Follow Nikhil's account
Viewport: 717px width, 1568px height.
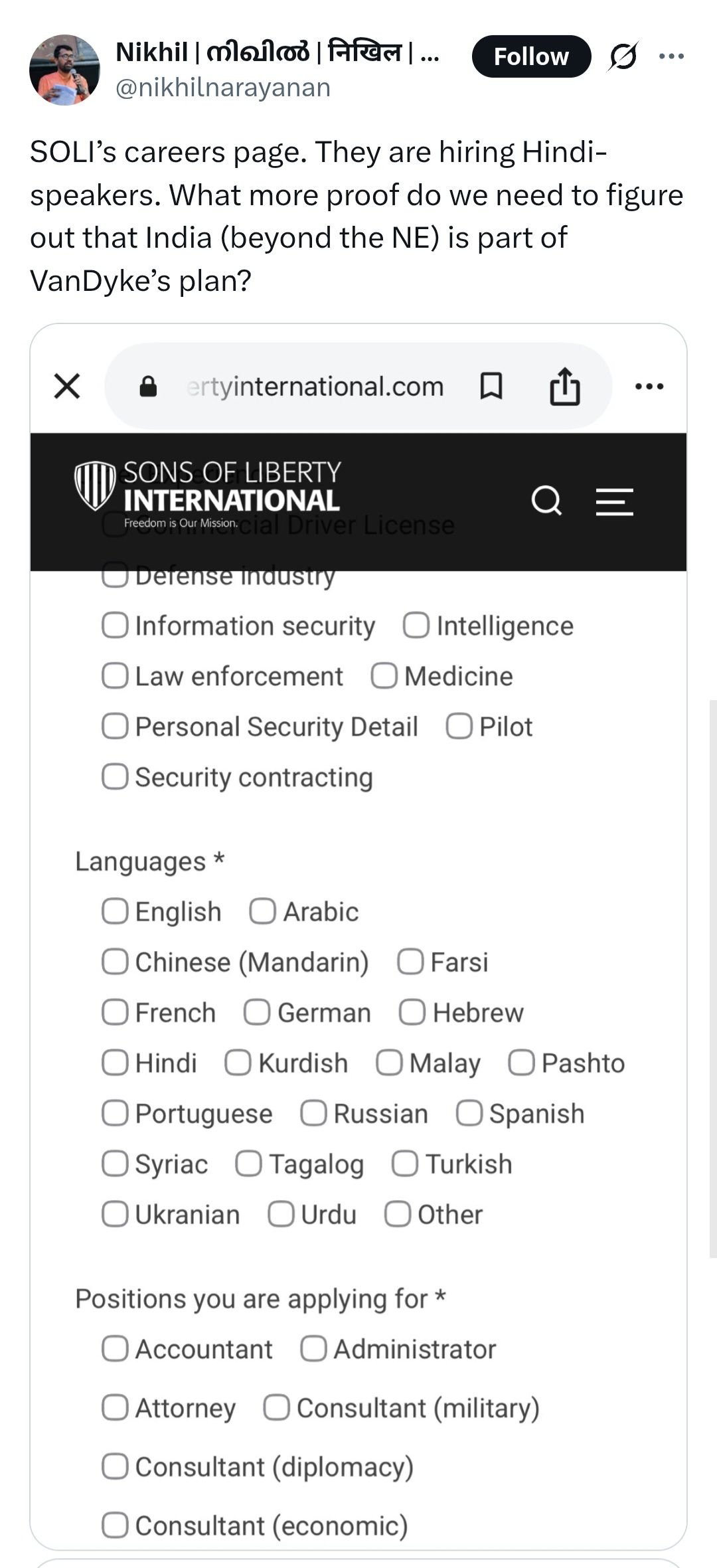(x=531, y=56)
